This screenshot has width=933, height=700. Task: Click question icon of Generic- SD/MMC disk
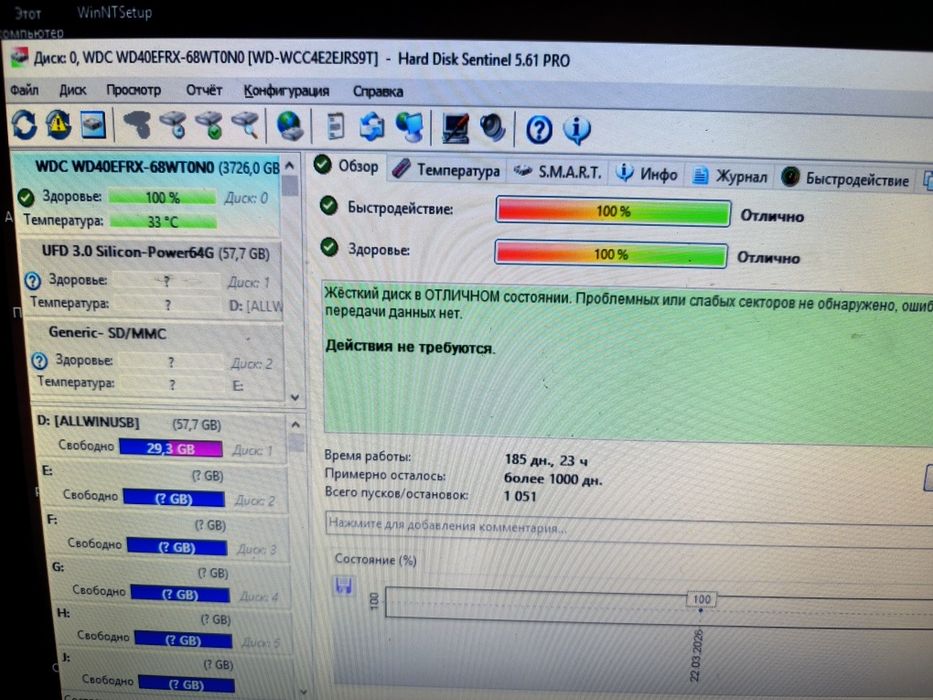point(39,361)
